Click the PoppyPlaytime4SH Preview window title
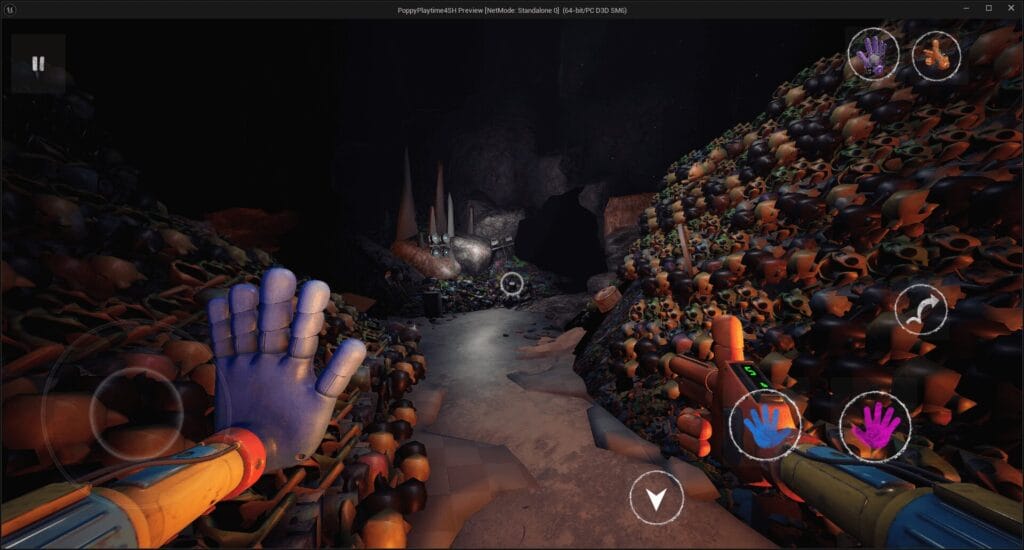The height and width of the screenshot is (550, 1024). (x=511, y=8)
